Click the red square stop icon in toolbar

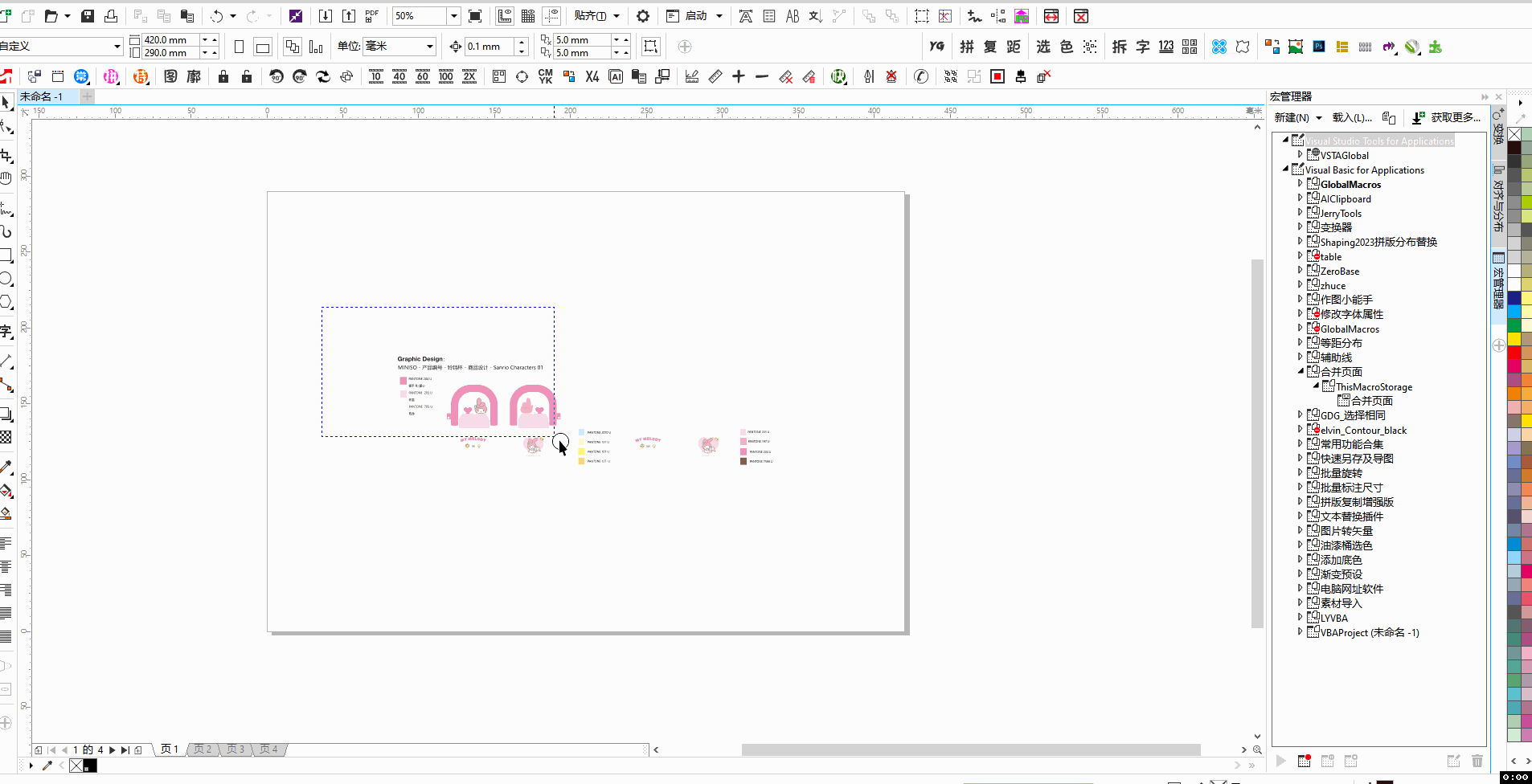(x=997, y=76)
